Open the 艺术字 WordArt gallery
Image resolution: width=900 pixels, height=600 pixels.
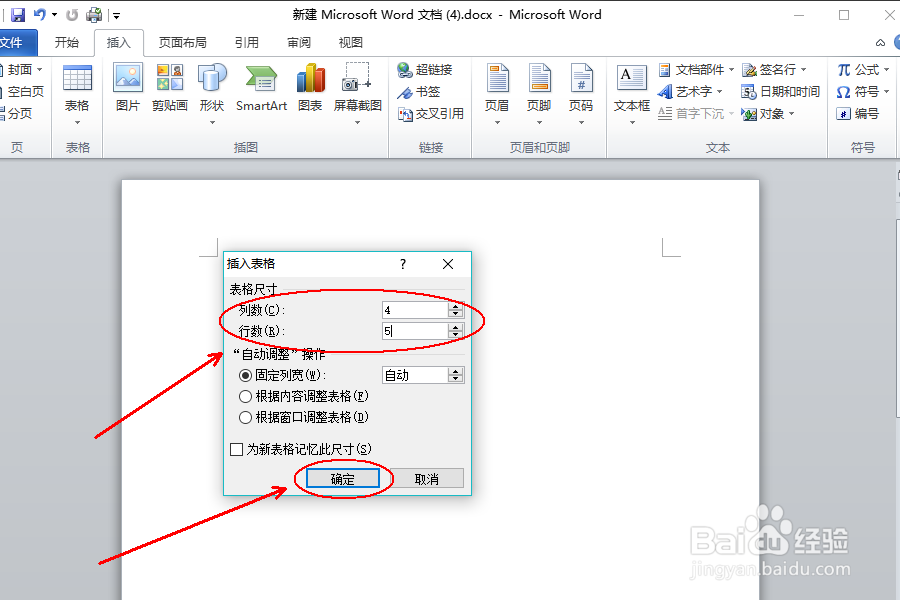[x=690, y=91]
